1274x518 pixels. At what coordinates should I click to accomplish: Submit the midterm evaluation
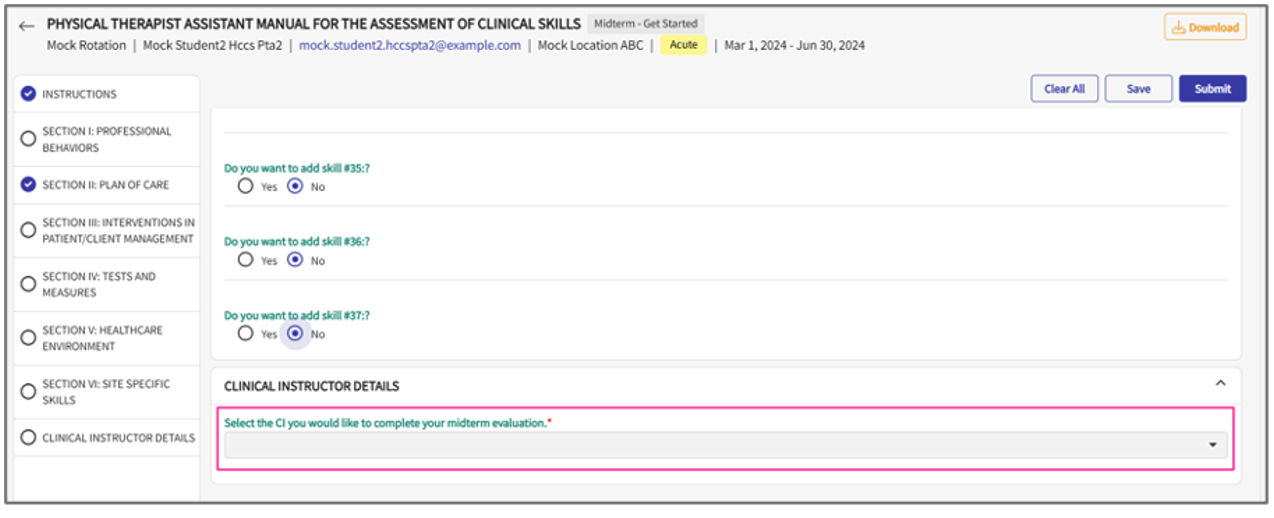pos(1212,89)
